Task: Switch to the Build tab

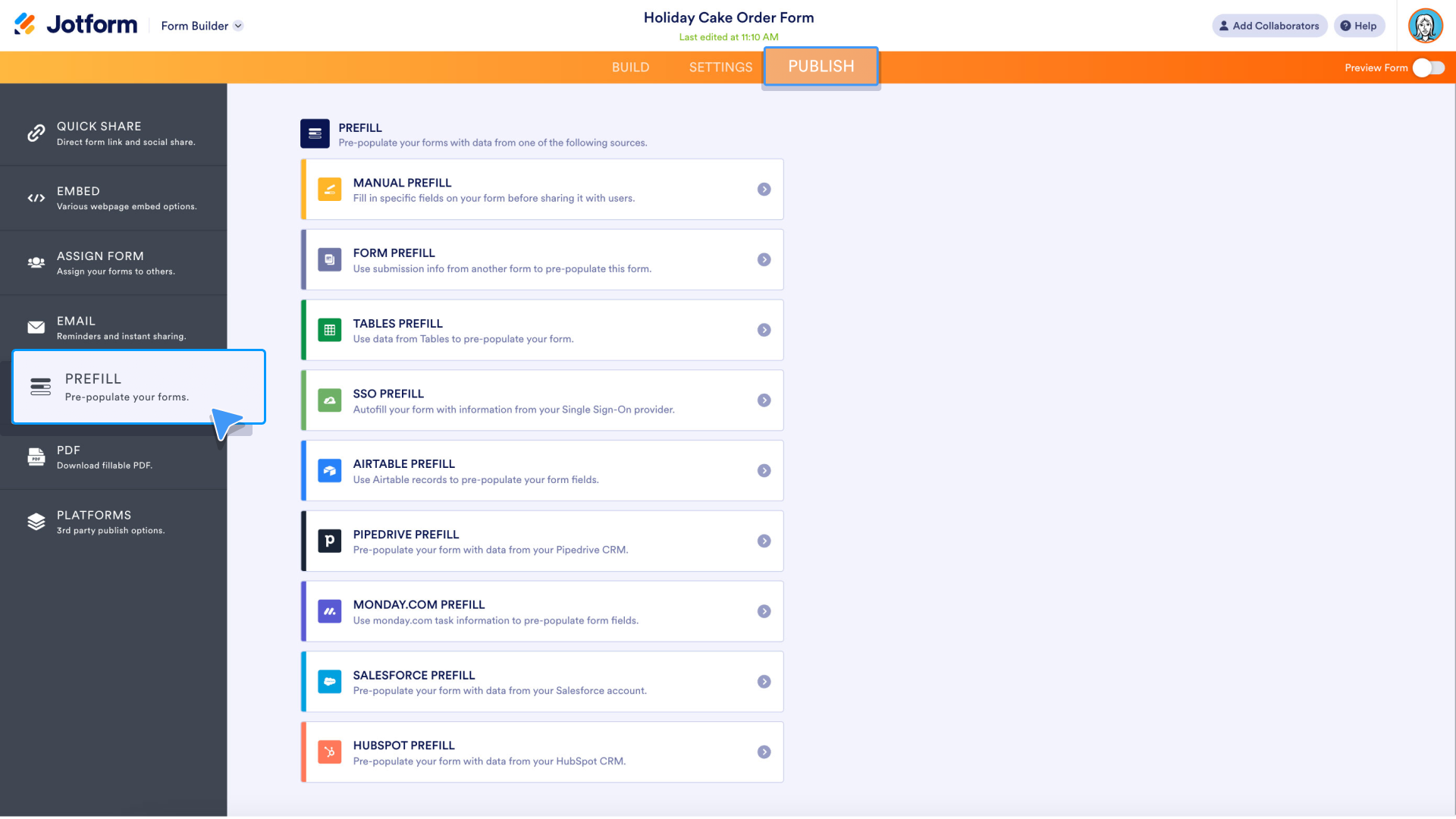Action: tap(630, 67)
